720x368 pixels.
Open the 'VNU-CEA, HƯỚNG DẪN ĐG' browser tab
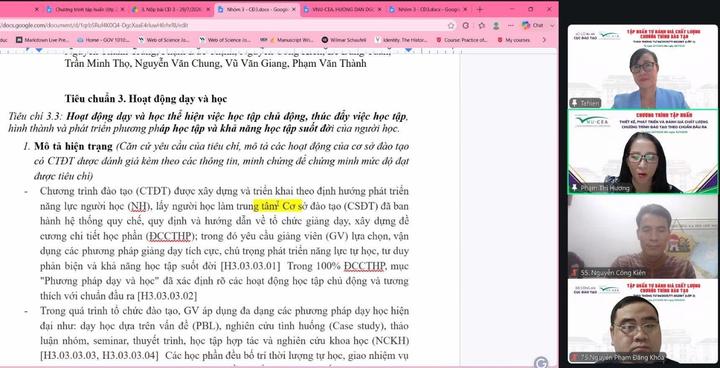click(x=342, y=9)
